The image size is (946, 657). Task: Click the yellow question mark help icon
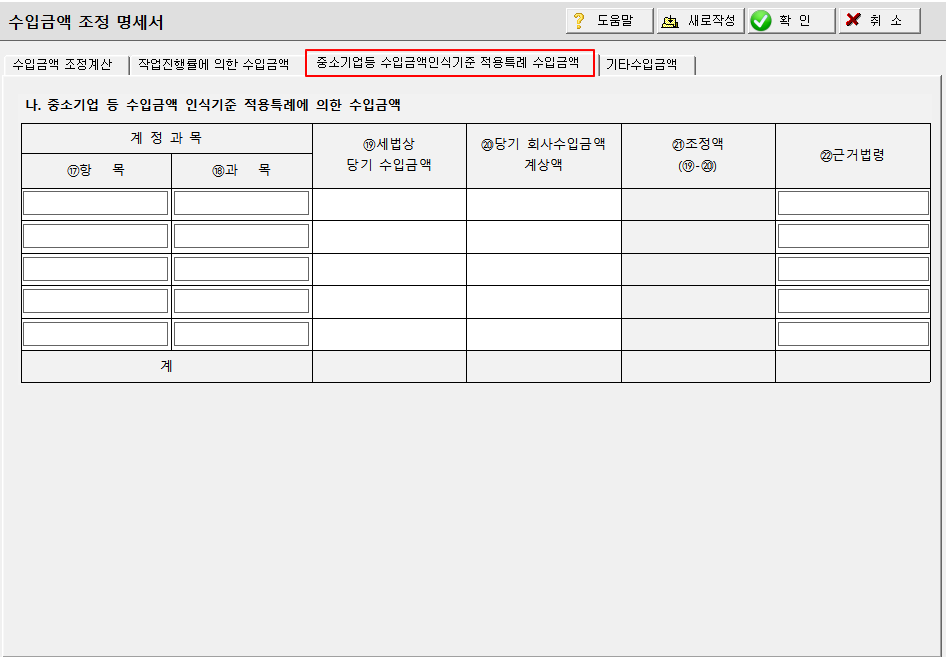[579, 21]
